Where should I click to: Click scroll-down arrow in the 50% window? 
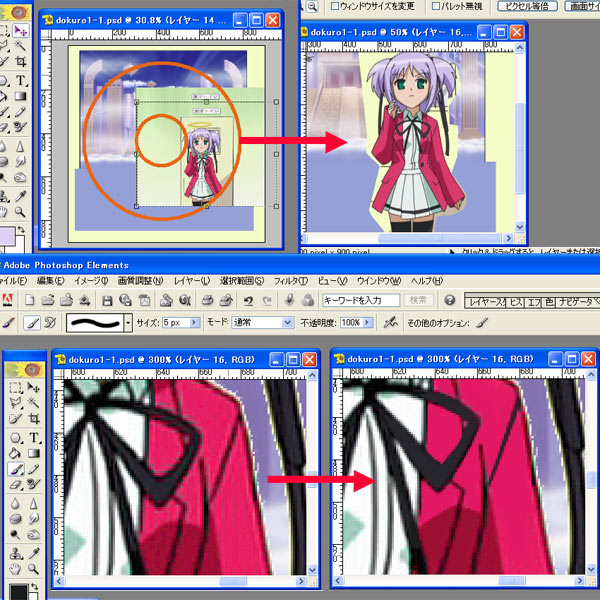519,227
